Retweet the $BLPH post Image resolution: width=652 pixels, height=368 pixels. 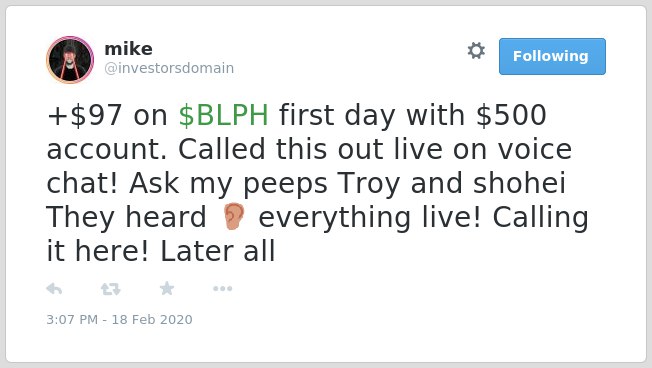pos(111,289)
